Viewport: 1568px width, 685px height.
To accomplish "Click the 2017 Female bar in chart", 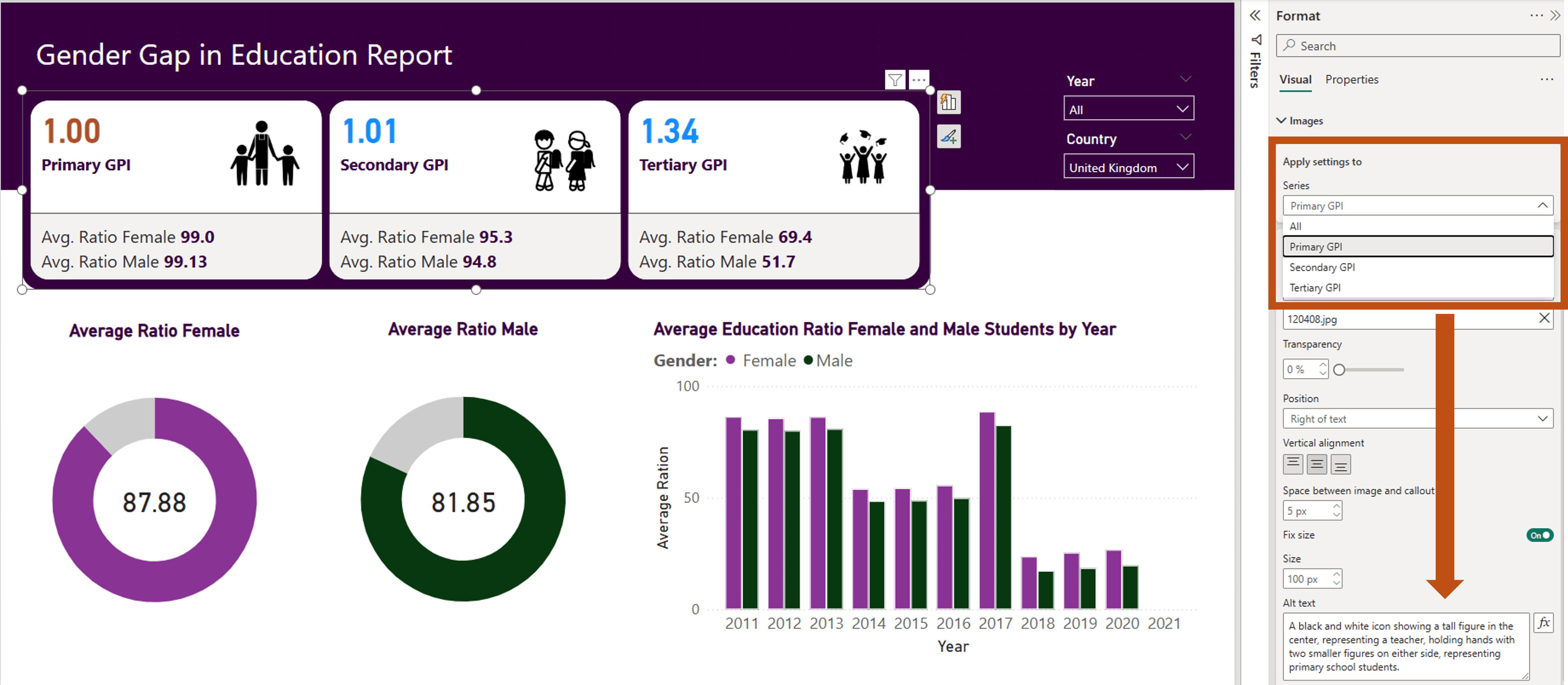I will (x=987, y=510).
